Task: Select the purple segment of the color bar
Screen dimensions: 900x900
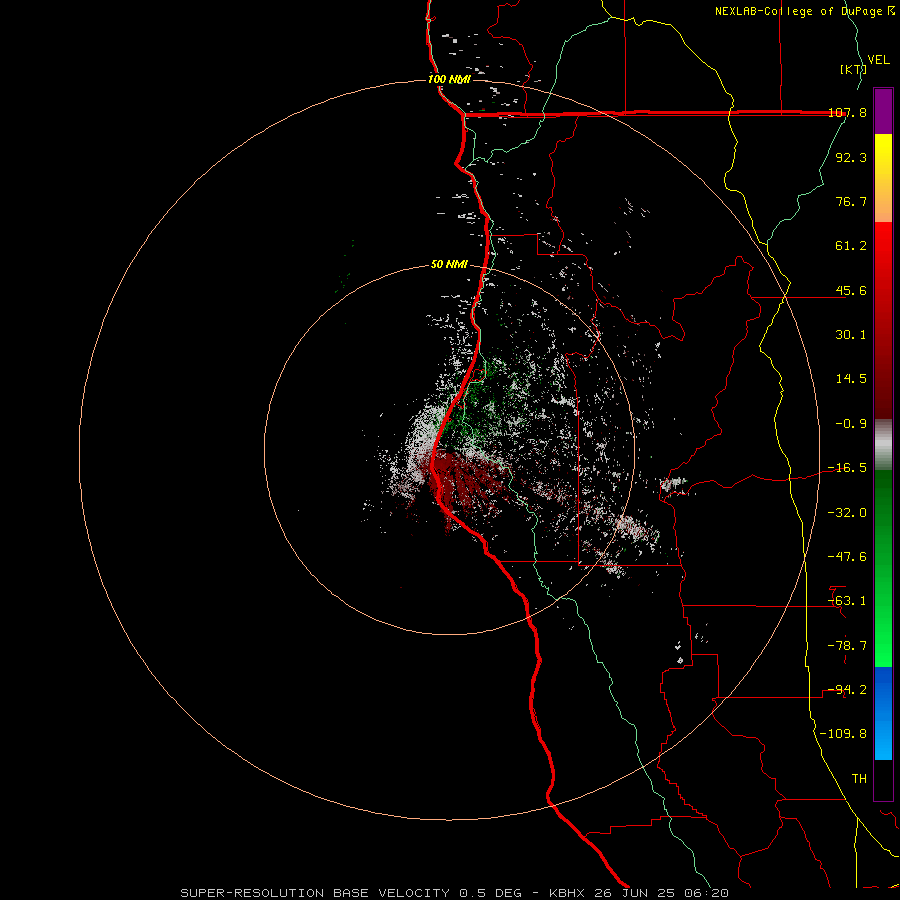Action: [883, 111]
